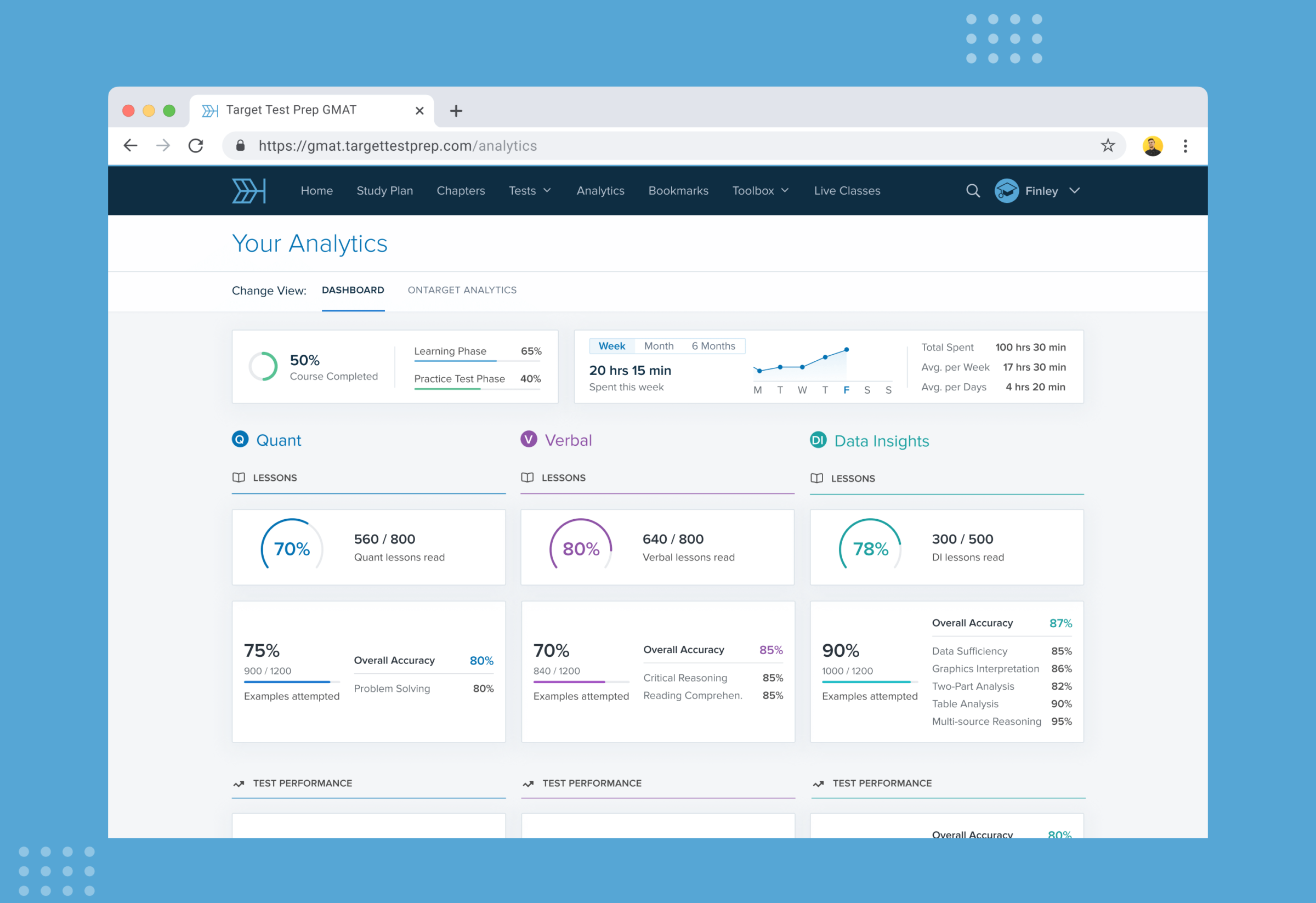Expand the Tests dropdown menu
The height and width of the screenshot is (903, 1316).
coord(530,191)
